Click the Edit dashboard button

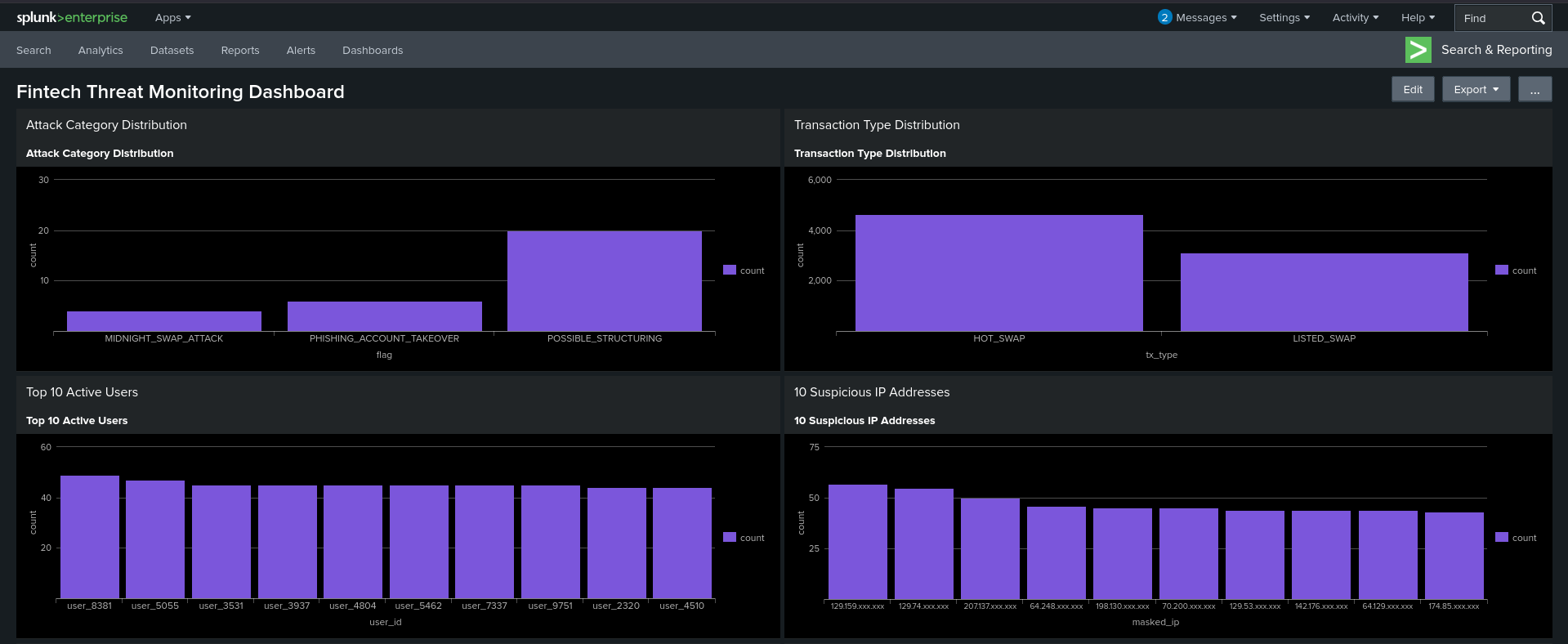(x=1413, y=89)
